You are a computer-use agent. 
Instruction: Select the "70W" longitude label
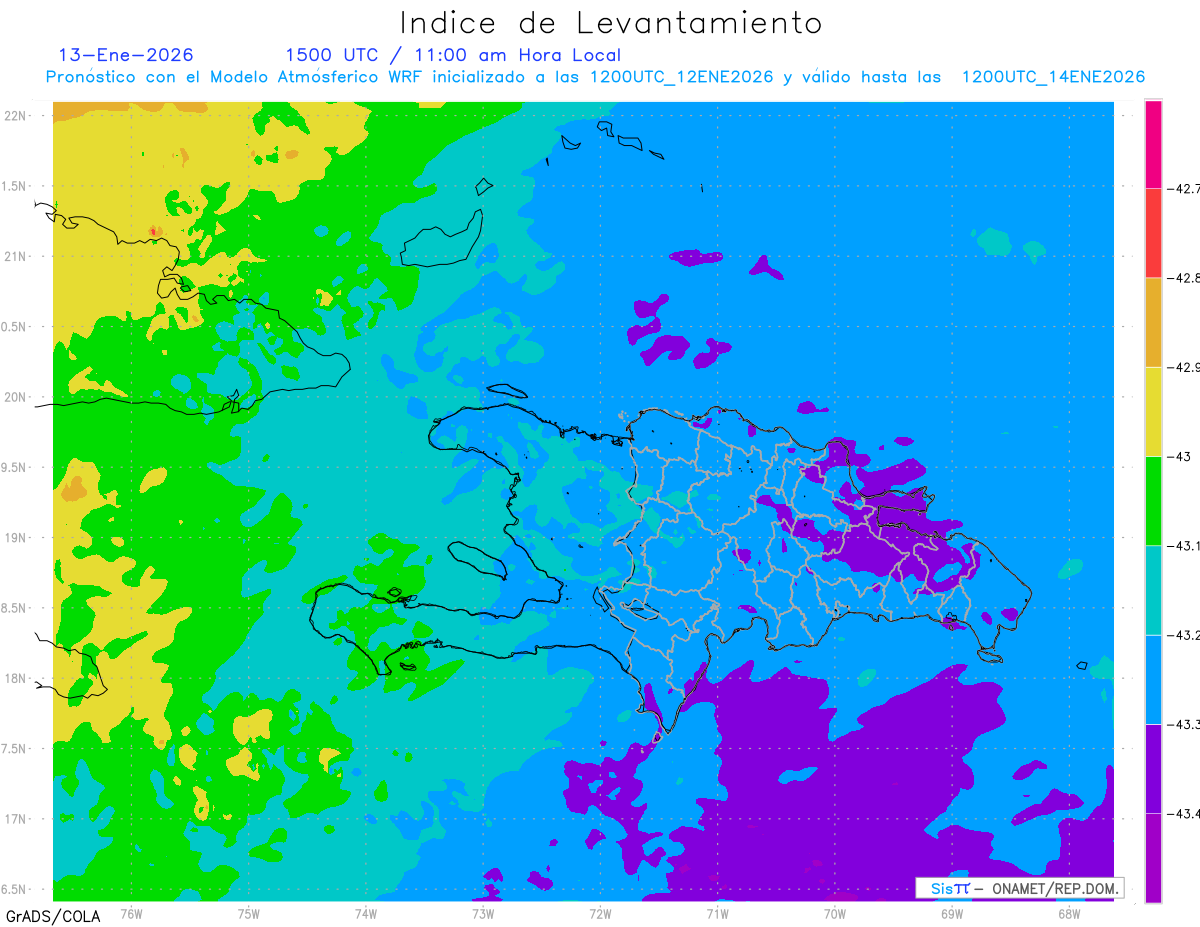[x=835, y=913]
